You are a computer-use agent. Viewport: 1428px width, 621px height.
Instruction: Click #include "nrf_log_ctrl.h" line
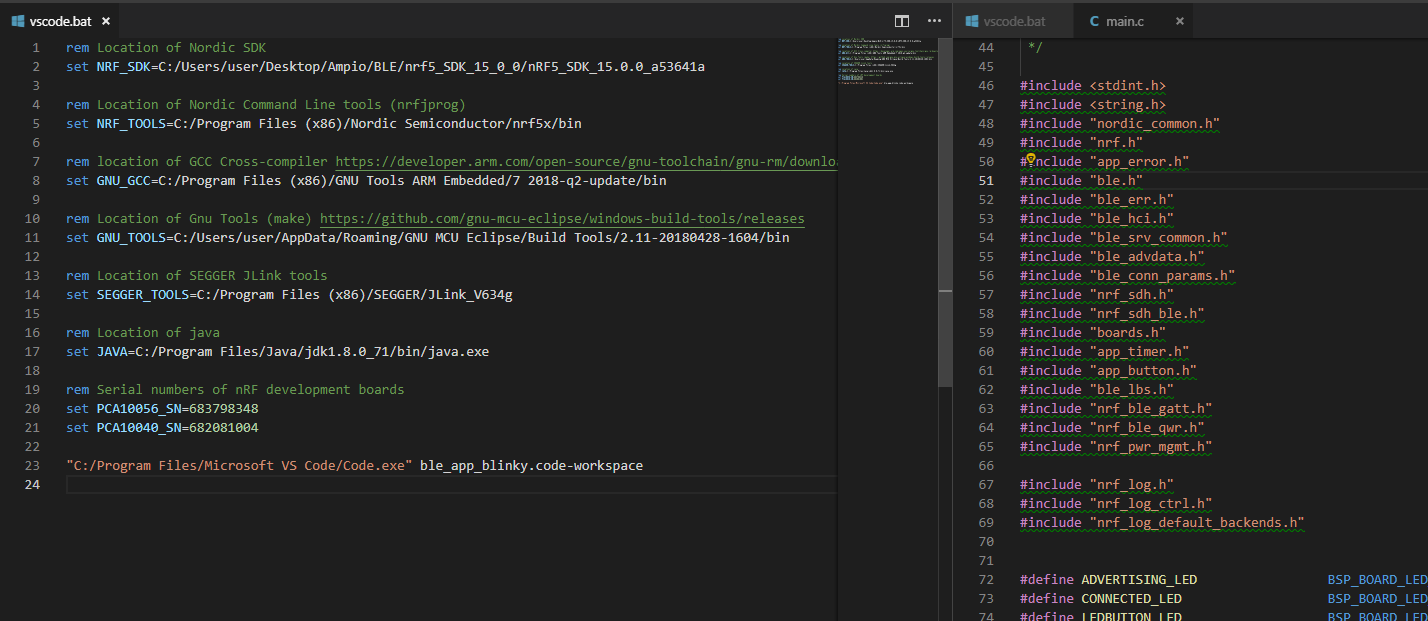click(1116, 503)
